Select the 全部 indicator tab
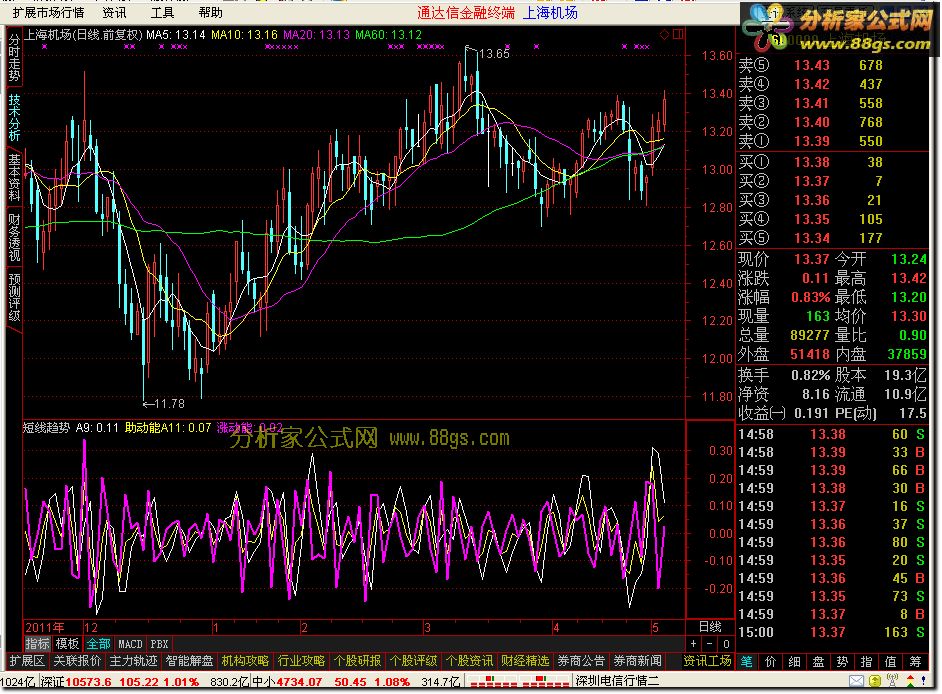This screenshot has width=942, height=694. click(98, 644)
